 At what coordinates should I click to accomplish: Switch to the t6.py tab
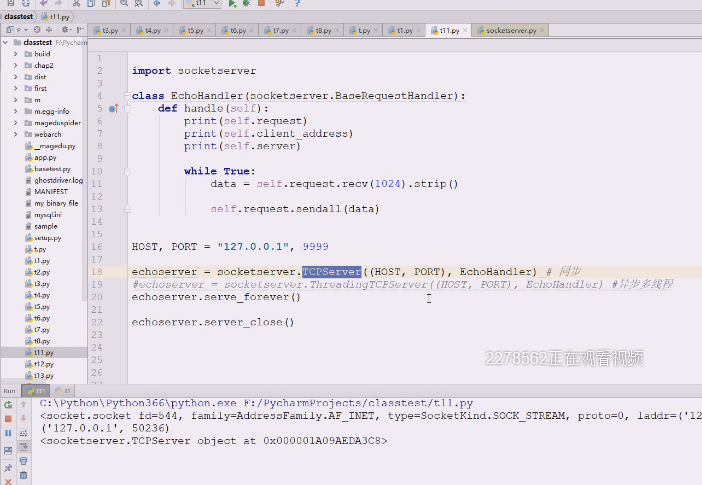[x=235, y=30]
